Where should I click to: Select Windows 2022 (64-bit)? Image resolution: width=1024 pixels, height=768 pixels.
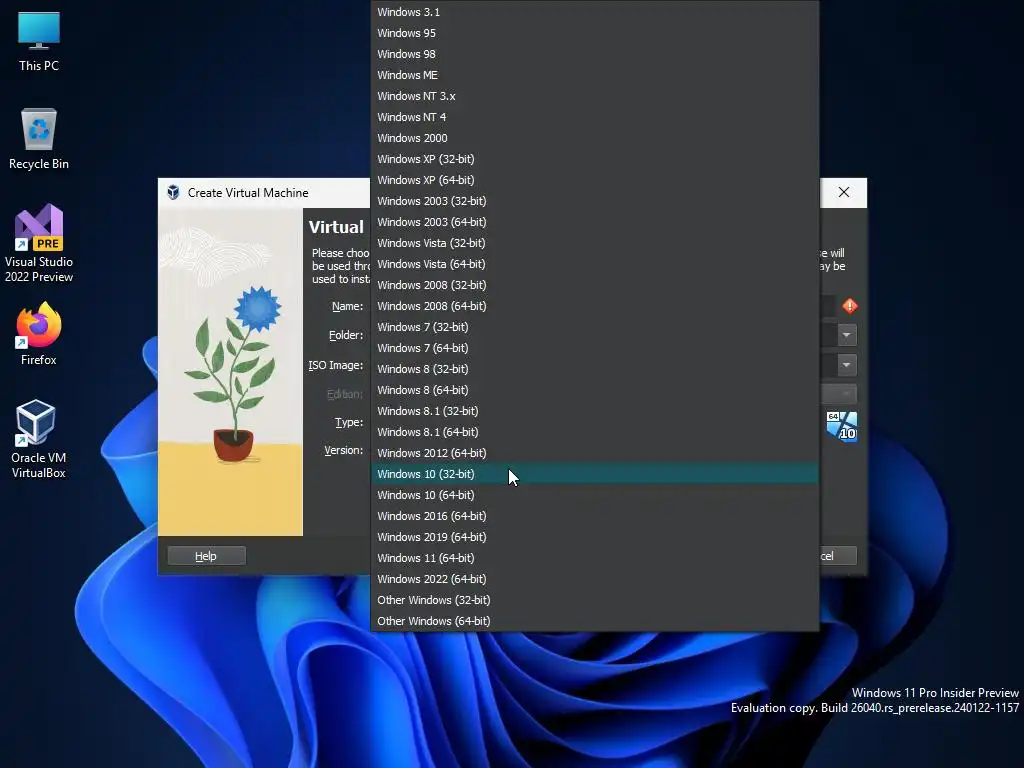click(595, 579)
